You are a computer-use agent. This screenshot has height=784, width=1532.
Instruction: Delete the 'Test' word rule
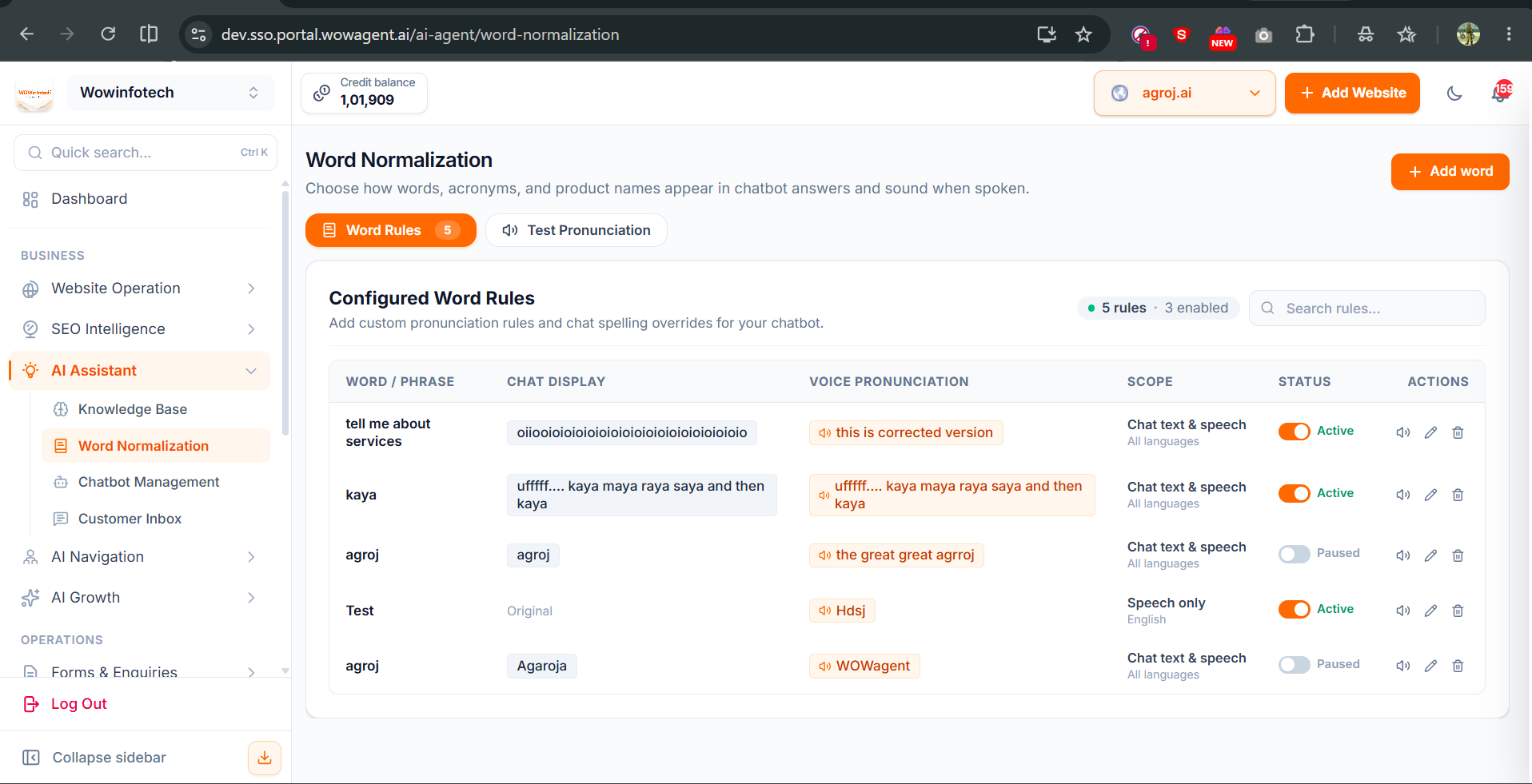coord(1458,611)
